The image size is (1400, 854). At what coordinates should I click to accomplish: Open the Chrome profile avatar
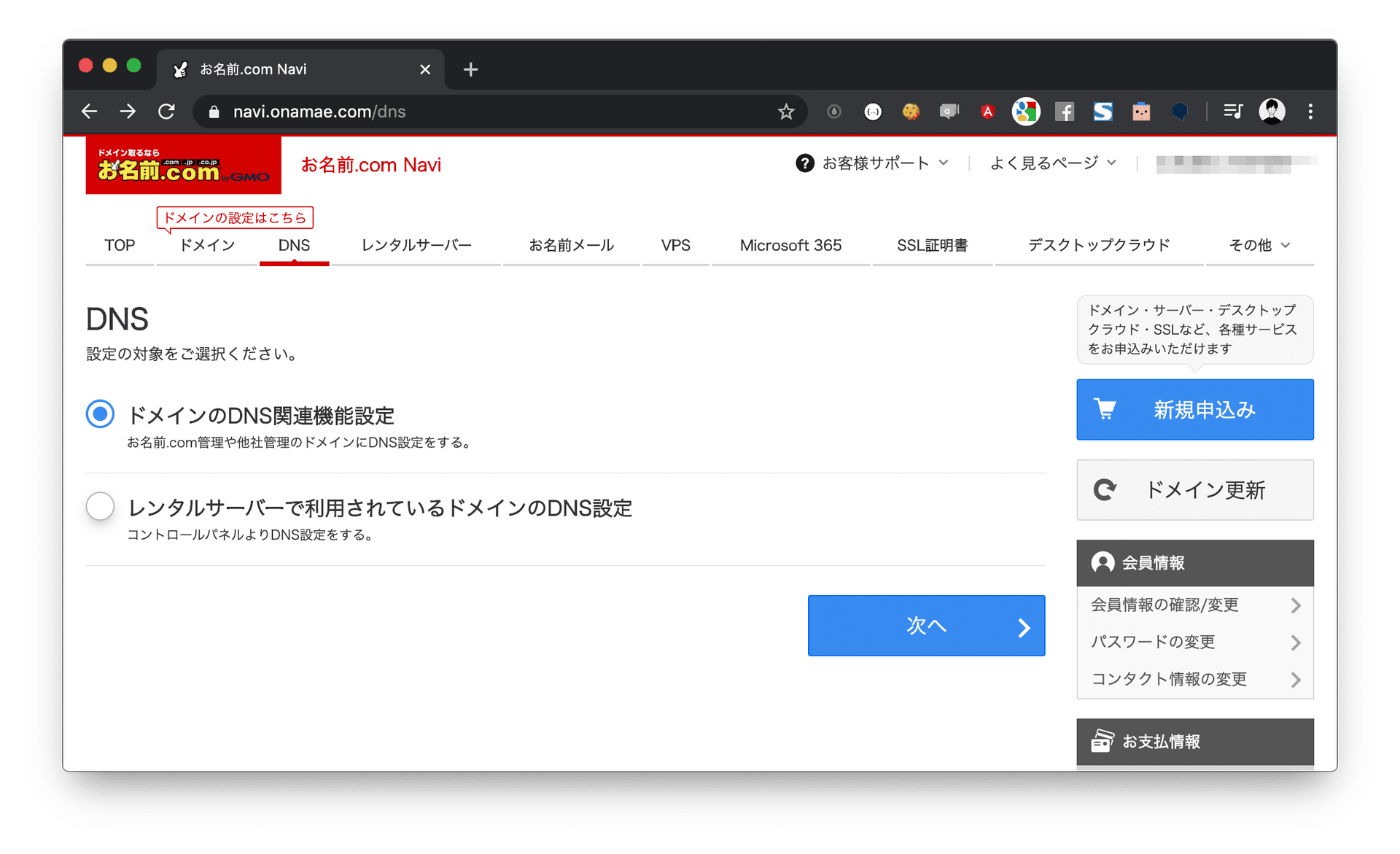click(1272, 112)
